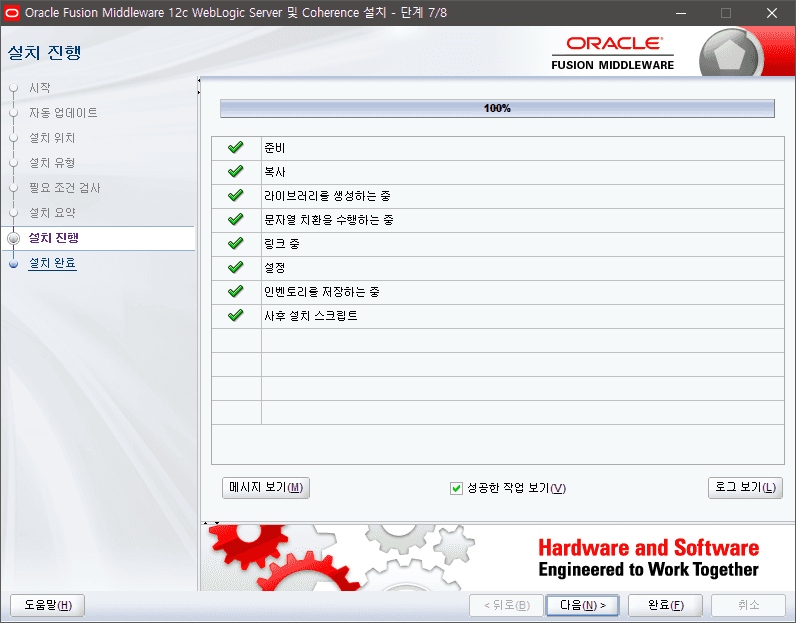Image resolution: width=796 pixels, height=623 pixels.
Task: Click the step bullet next to 설치 완료
Action: tap(14, 264)
